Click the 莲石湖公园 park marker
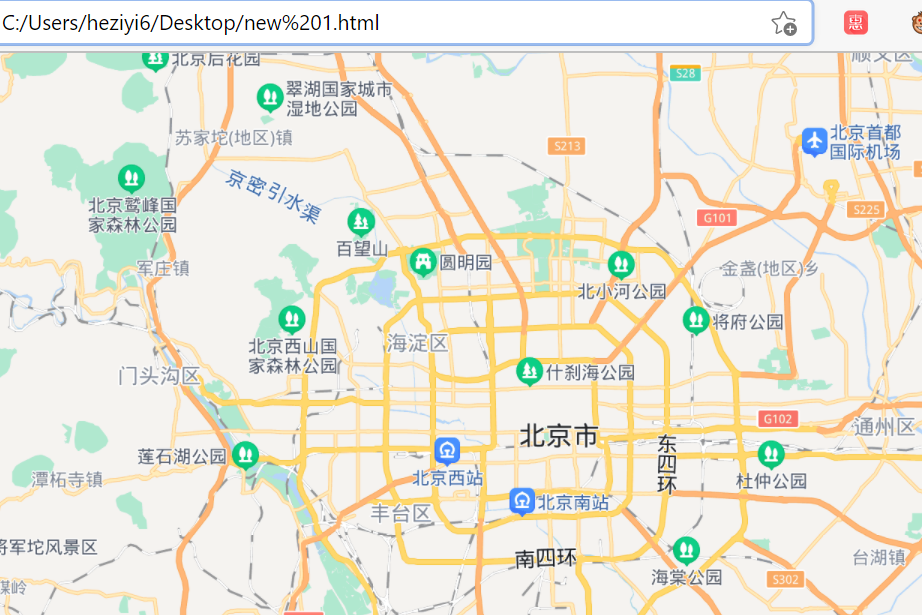922x615 pixels. [245, 454]
